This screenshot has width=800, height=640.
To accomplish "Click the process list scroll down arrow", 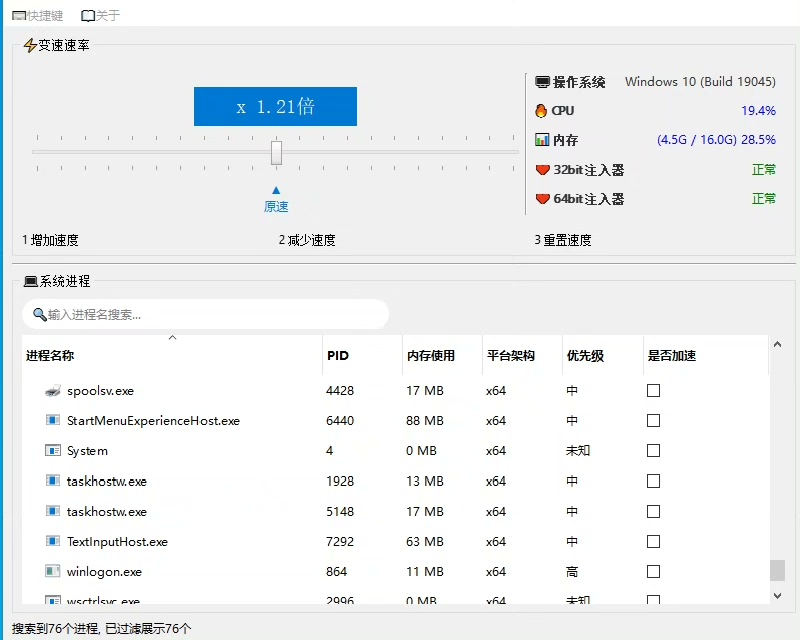I will [x=777, y=596].
